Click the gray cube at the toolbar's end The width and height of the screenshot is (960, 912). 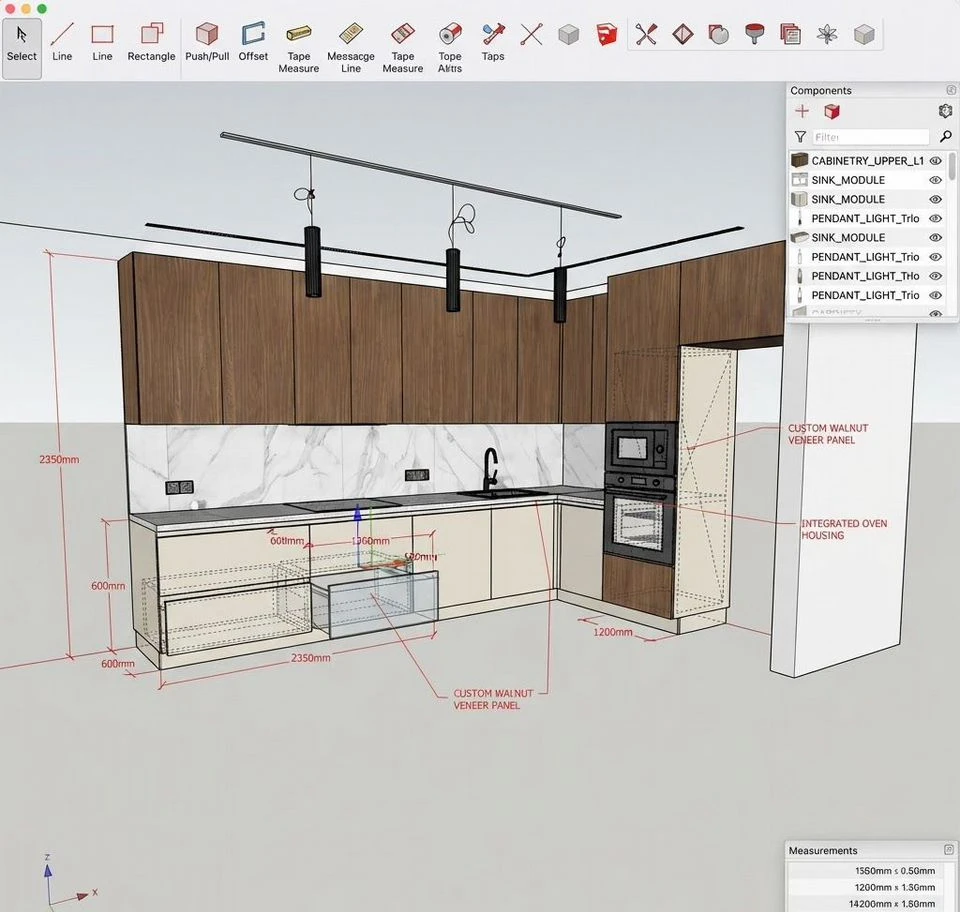click(x=864, y=34)
